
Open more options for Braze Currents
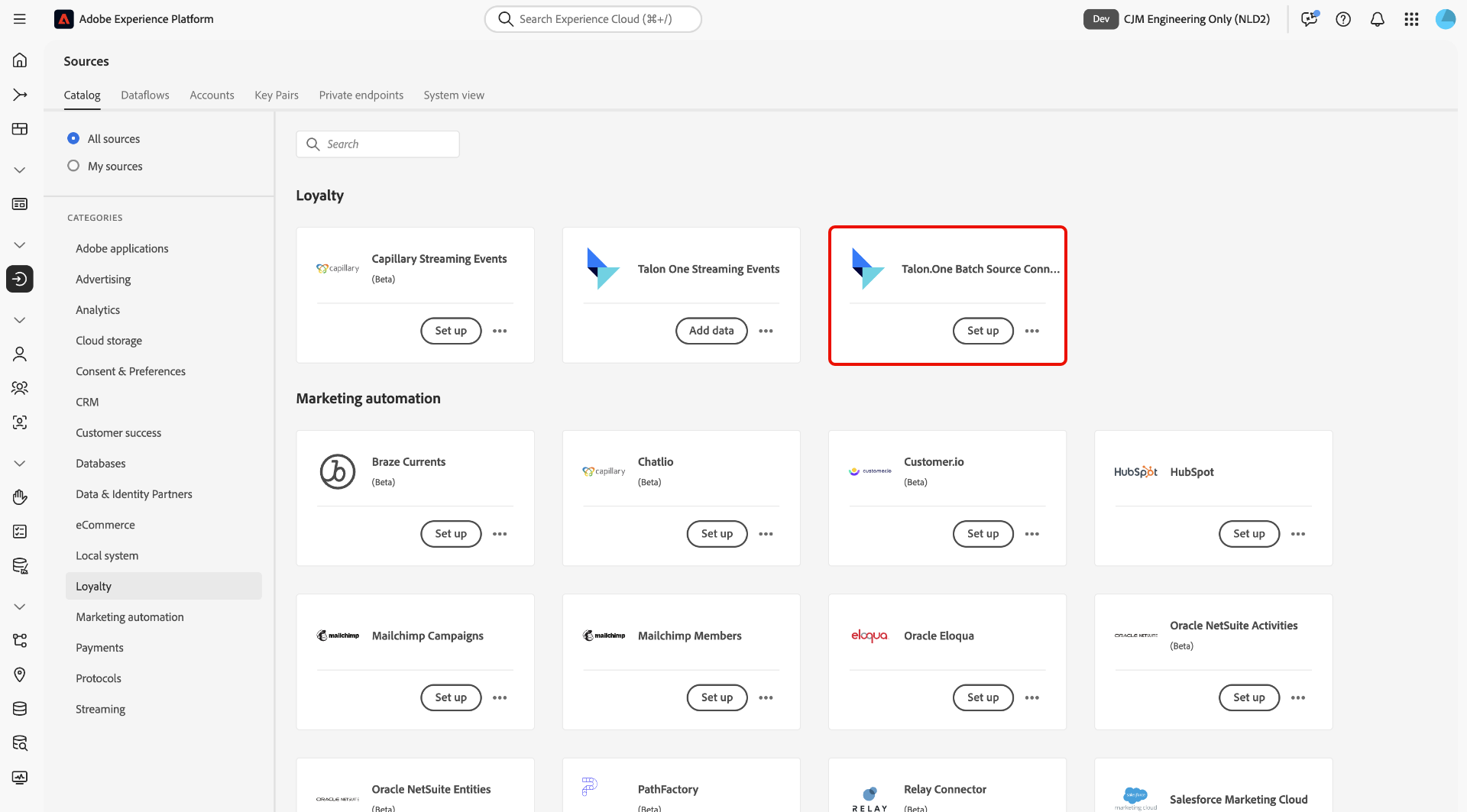(500, 534)
